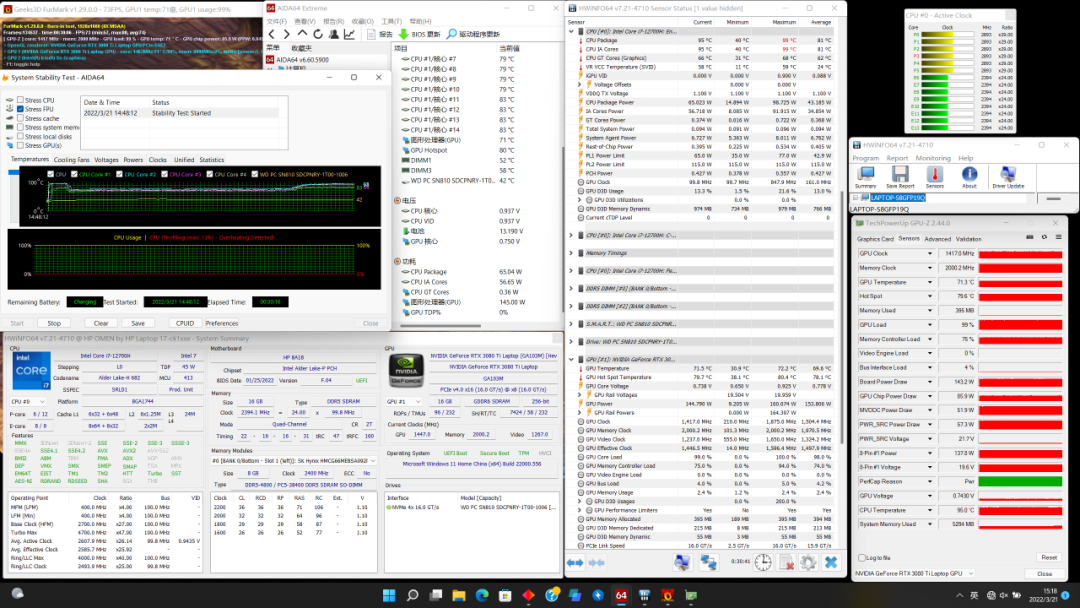Switch to the Cooling Fans tab
The height and width of the screenshot is (608, 1080).
tap(71, 159)
